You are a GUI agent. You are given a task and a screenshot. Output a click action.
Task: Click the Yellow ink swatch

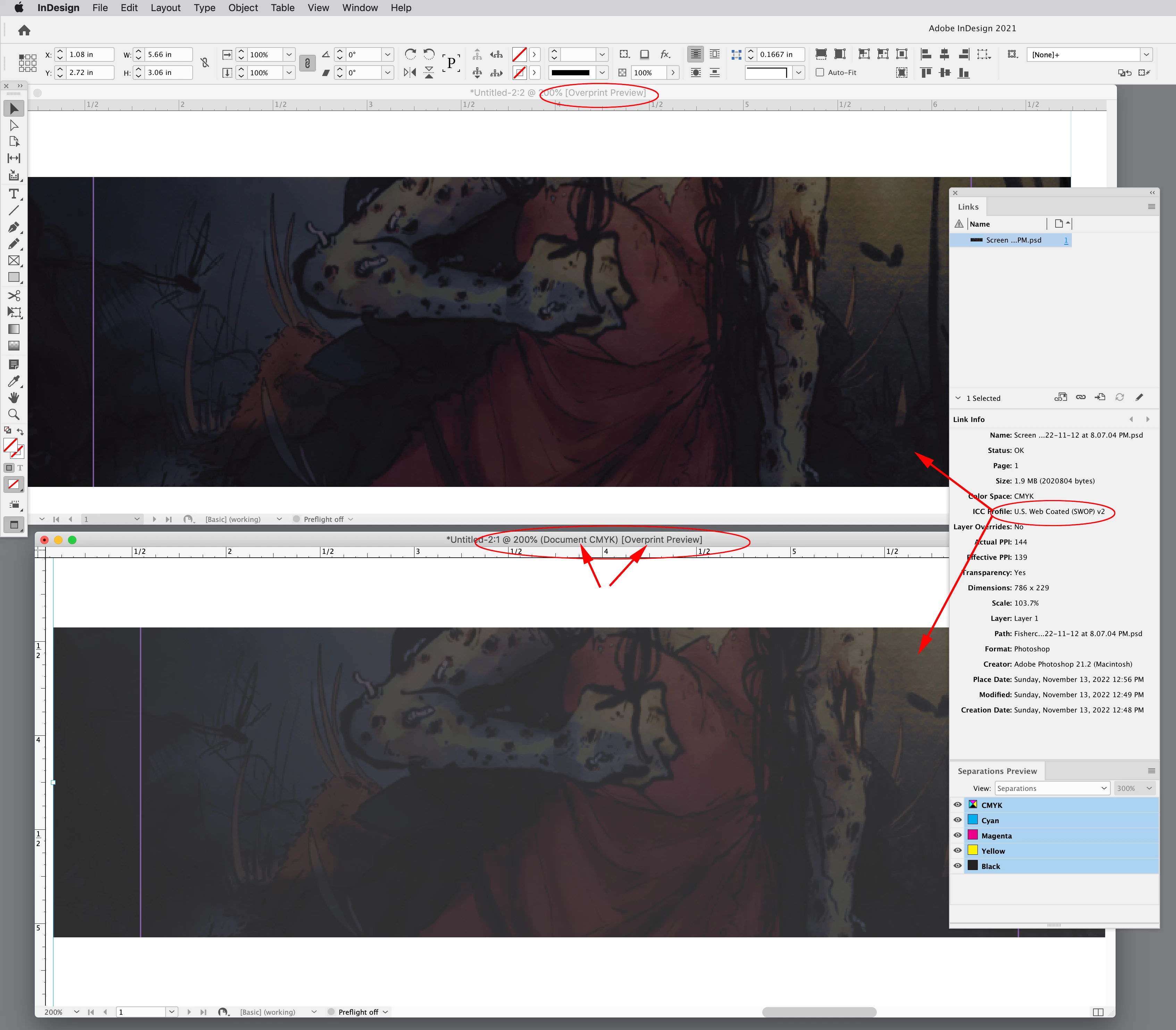pyautogui.click(x=973, y=850)
